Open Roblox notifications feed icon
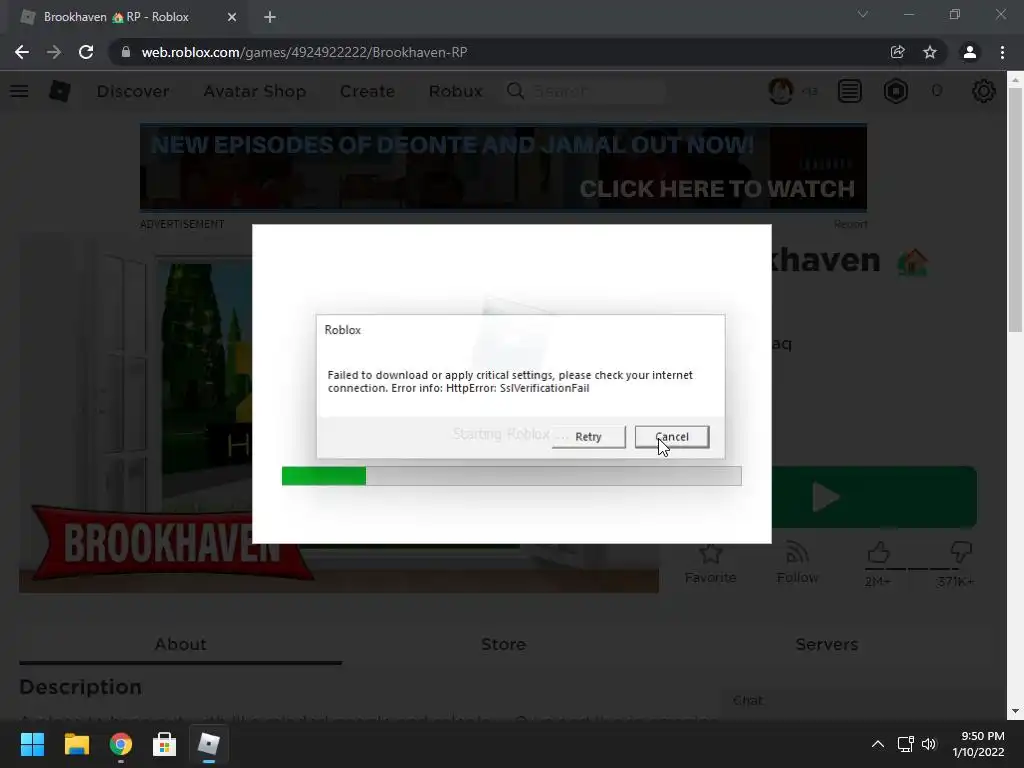 point(850,91)
